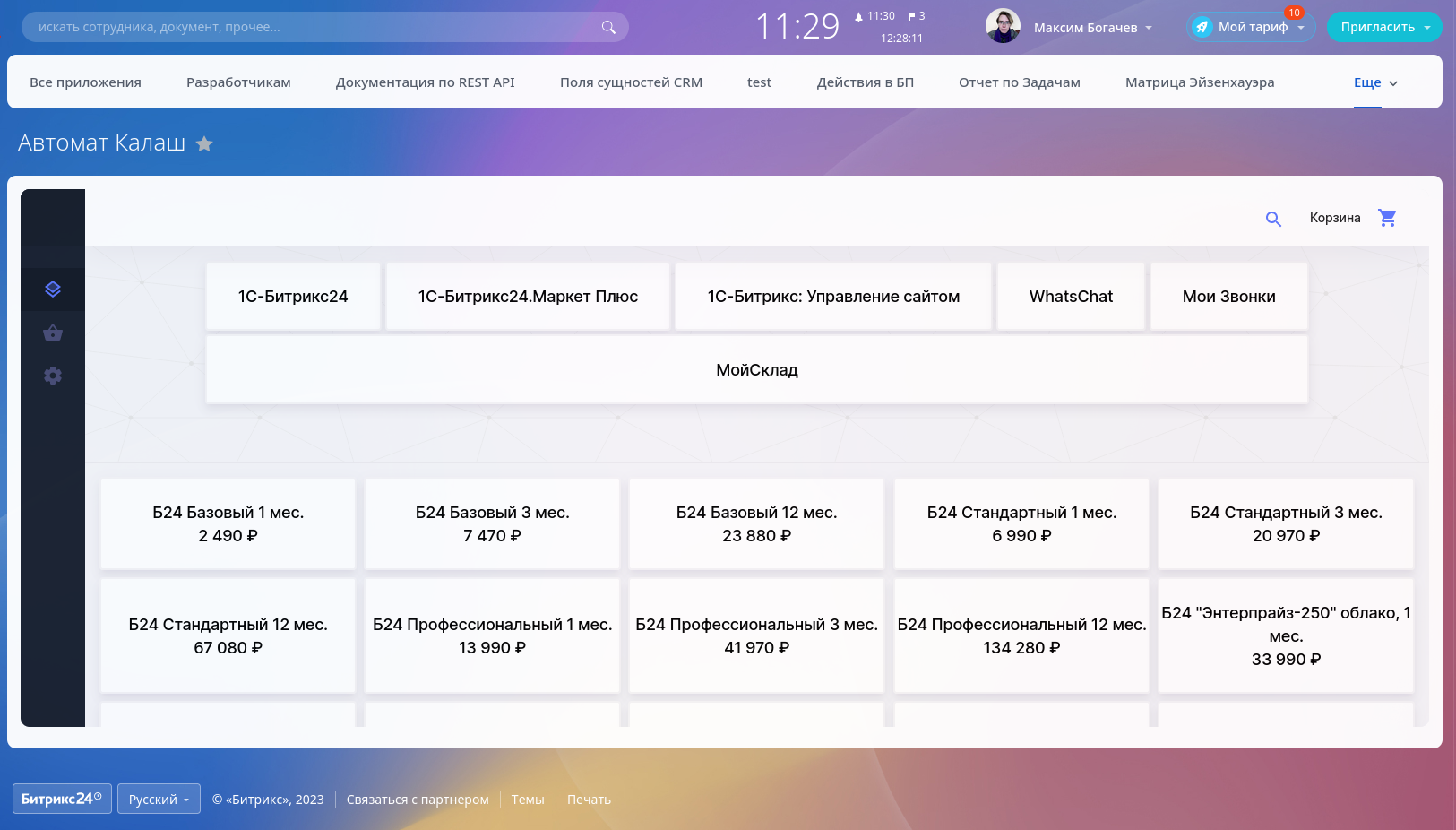Add Автомат Калаш to favorites star
The width and height of the screenshot is (1456, 830).
click(x=204, y=143)
